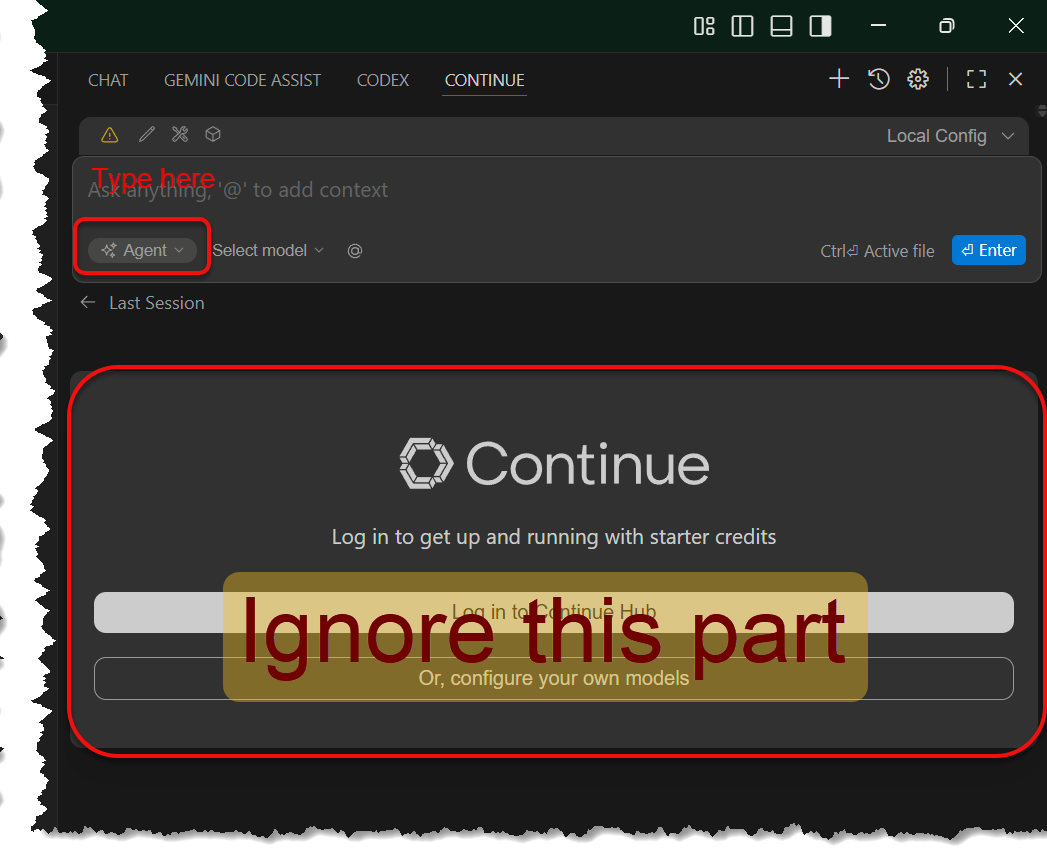
Task: Click 'Or, configure your own models'
Action: click(x=553, y=678)
